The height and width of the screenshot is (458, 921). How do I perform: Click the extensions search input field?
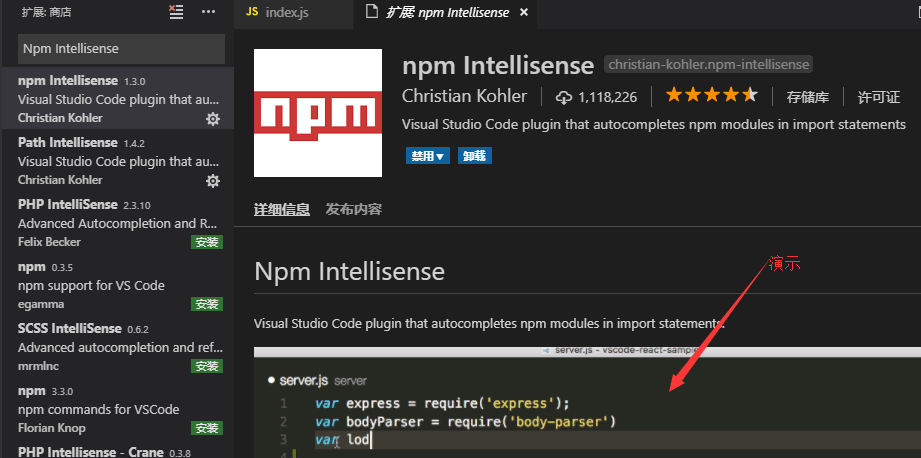pos(122,49)
